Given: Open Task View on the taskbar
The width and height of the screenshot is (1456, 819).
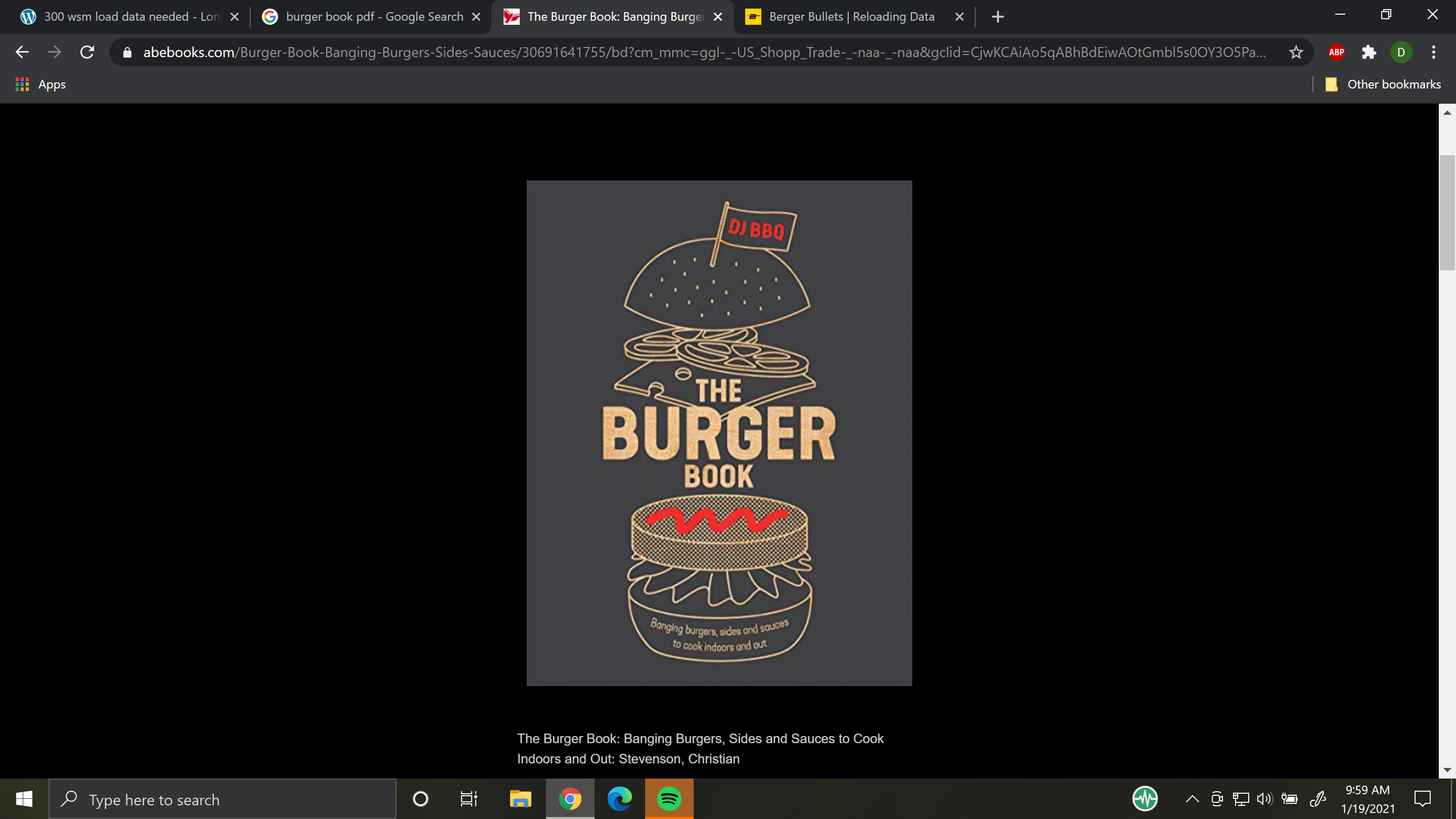Looking at the screenshot, I should coord(469,799).
